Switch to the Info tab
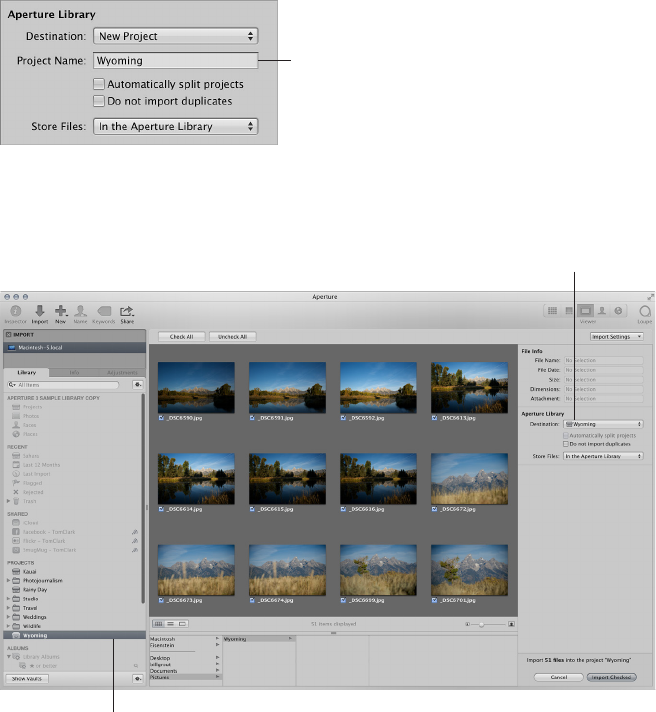The height and width of the screenshot is (712, 656). pyautogui.click(x=74, y=372)
